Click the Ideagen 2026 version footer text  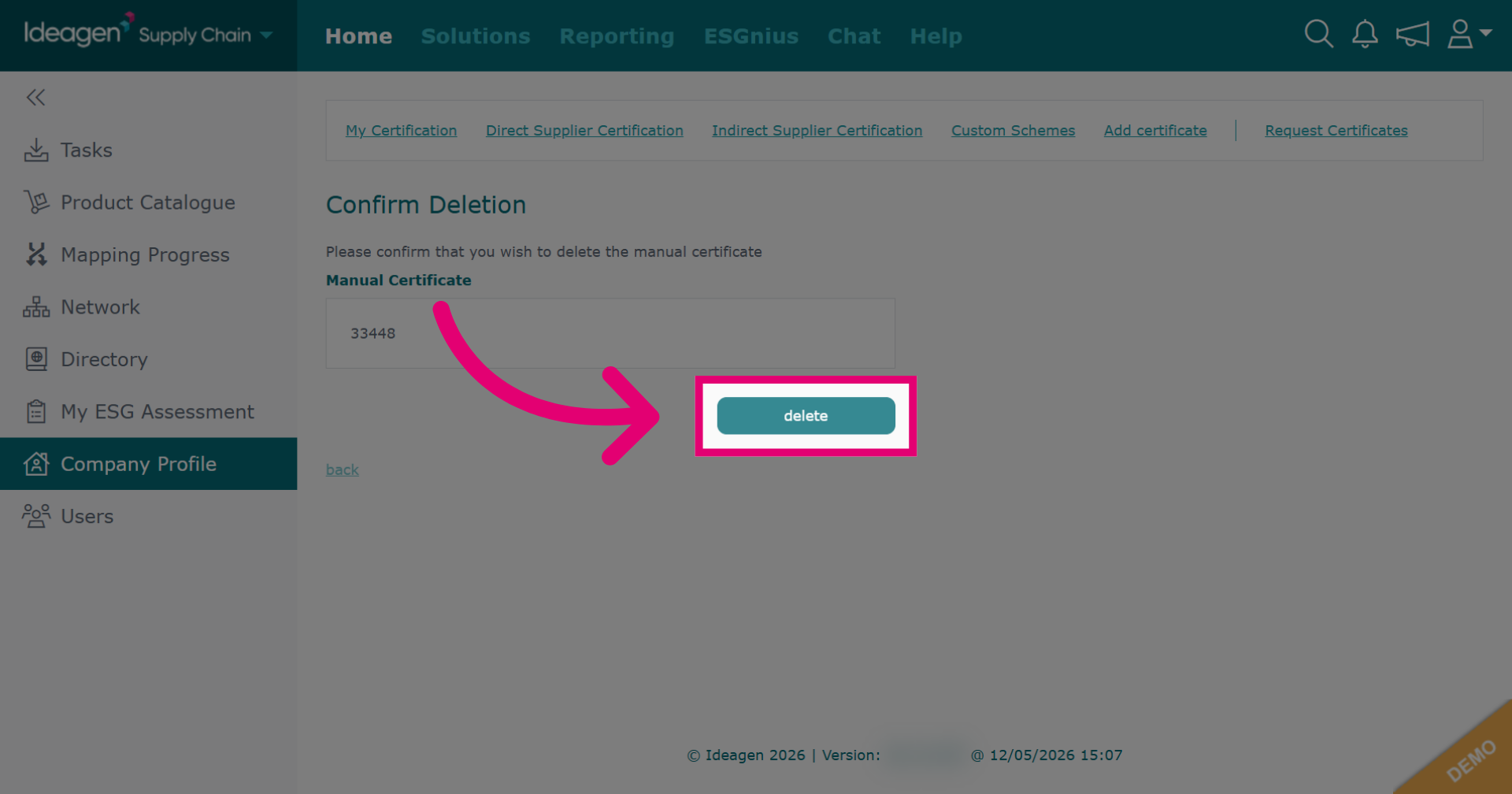point(905,755)
